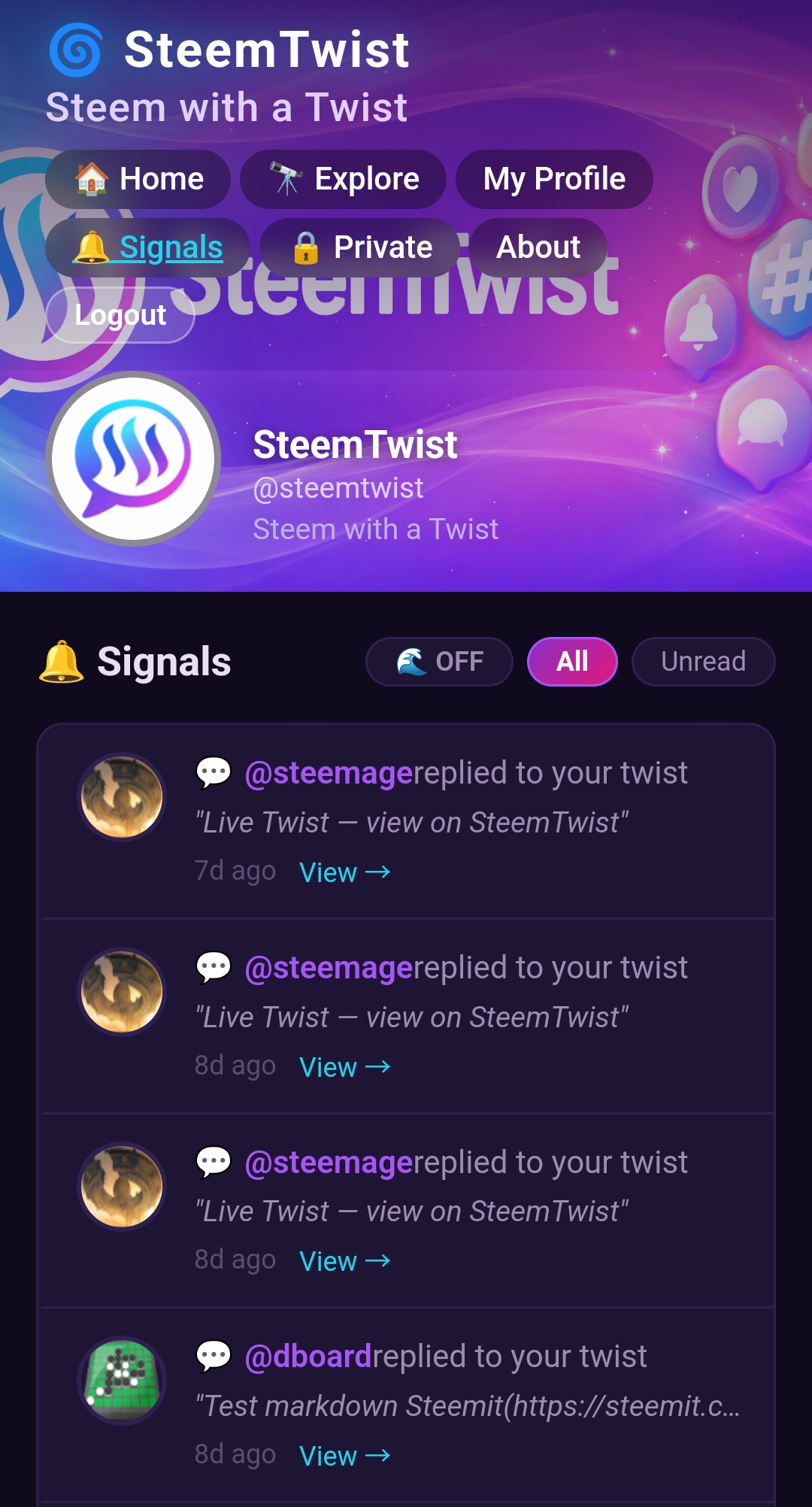Open the Home tab with house icon
Image resolution: width=812 pixels, height=1507 pixels.
pyautogui.click(x=138, y=179)
